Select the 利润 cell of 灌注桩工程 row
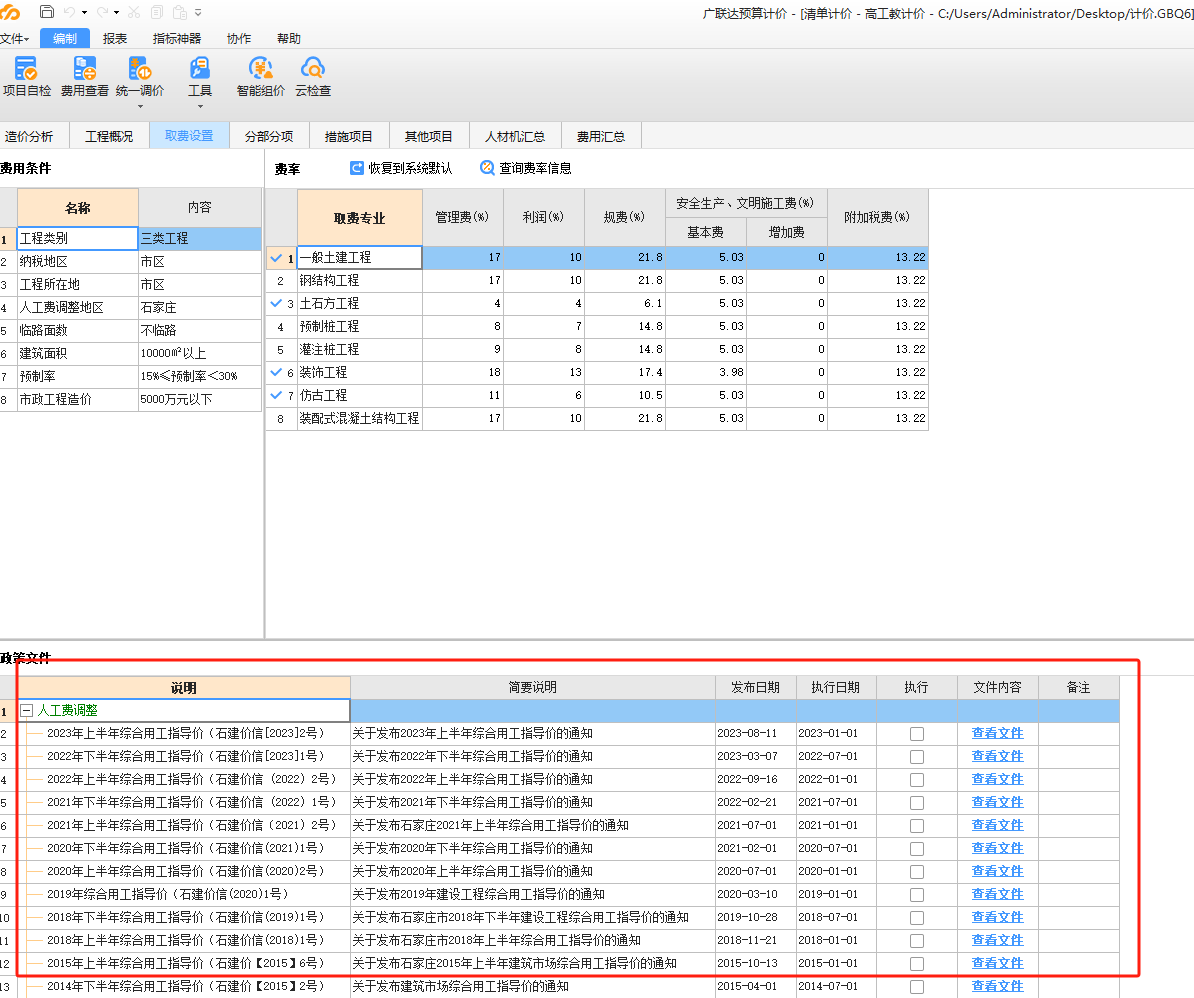The width and height of the screenshot is (1194, 998). [544, 349]
